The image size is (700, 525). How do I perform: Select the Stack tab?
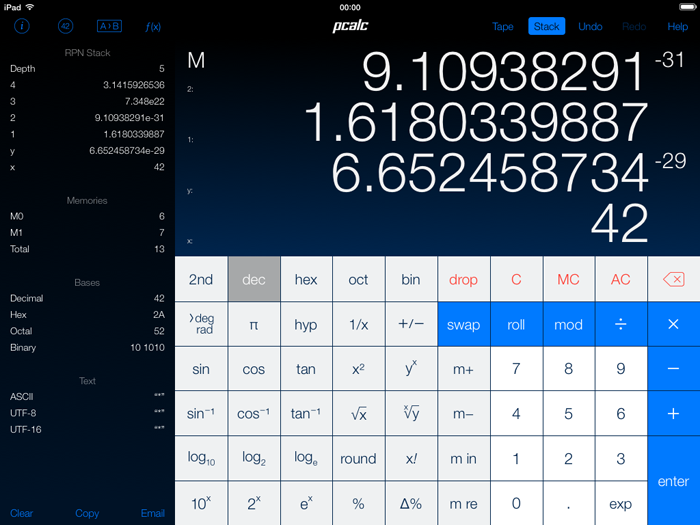546,27
